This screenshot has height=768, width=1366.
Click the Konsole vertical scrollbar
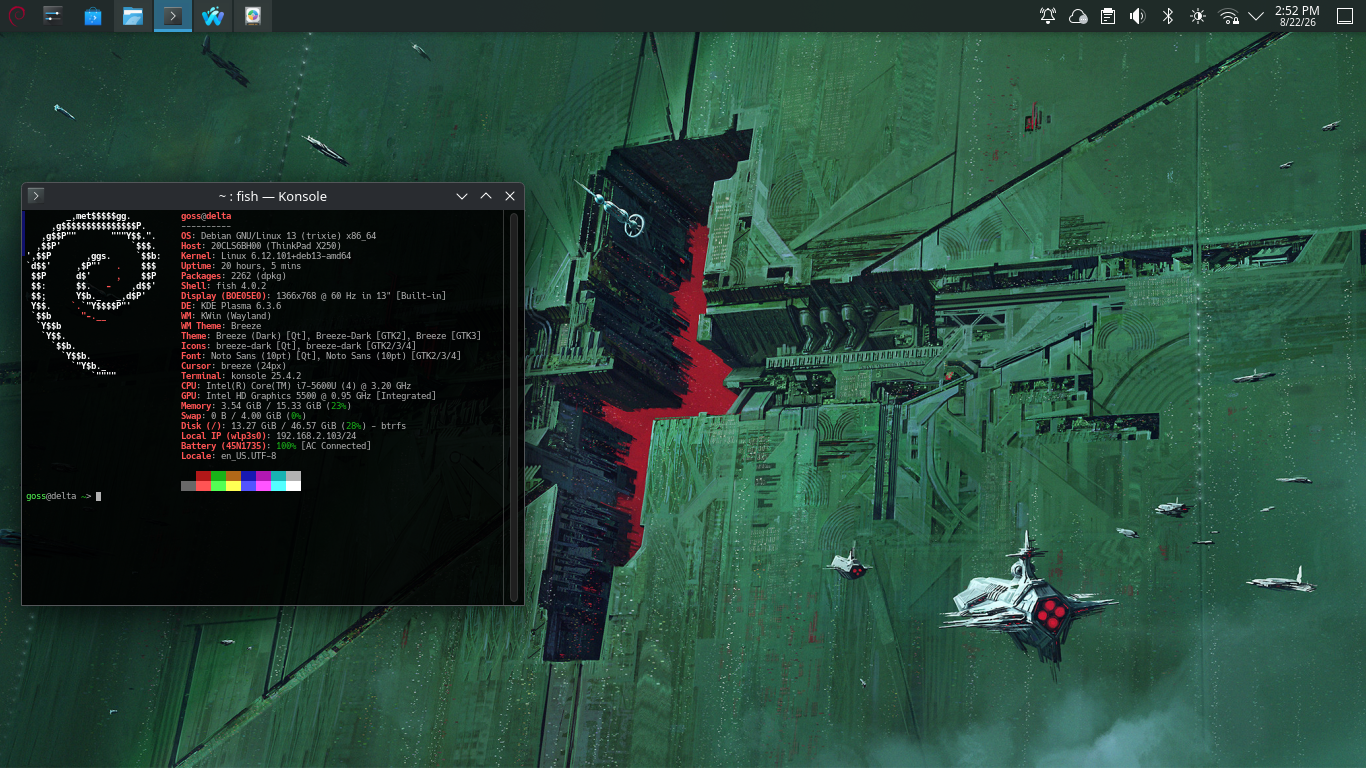(x=514, y=406)
